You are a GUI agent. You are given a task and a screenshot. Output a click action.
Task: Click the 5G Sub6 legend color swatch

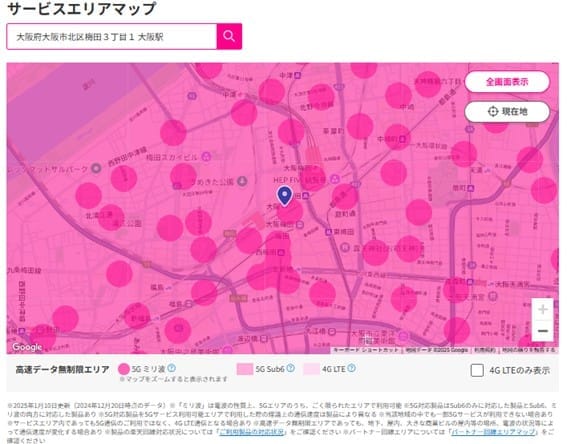click(x=245, y=369)
